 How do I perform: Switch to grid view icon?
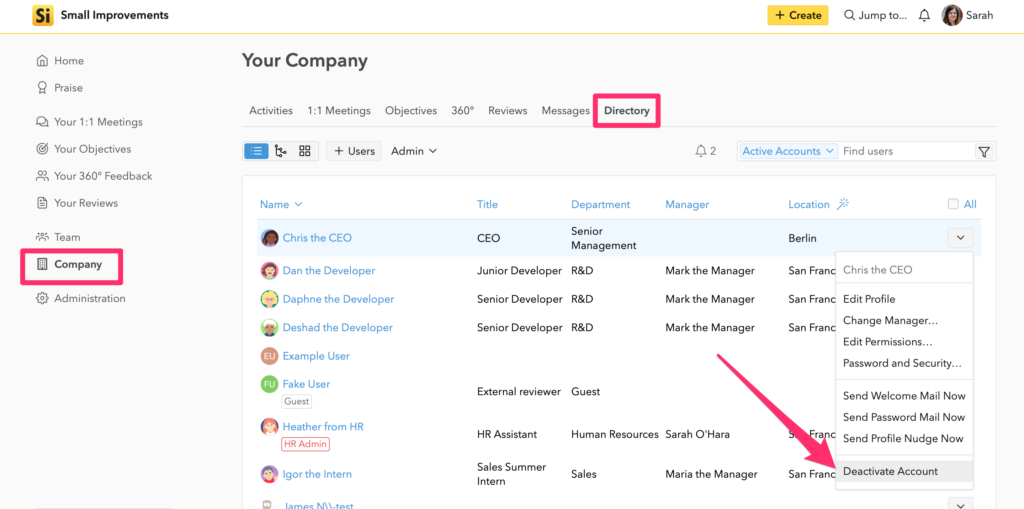pos(304,151)
